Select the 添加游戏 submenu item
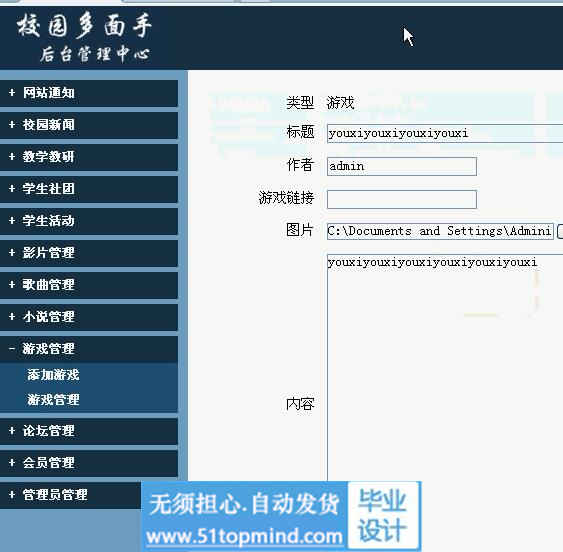The image size is (563, 552). click(53, 375)
